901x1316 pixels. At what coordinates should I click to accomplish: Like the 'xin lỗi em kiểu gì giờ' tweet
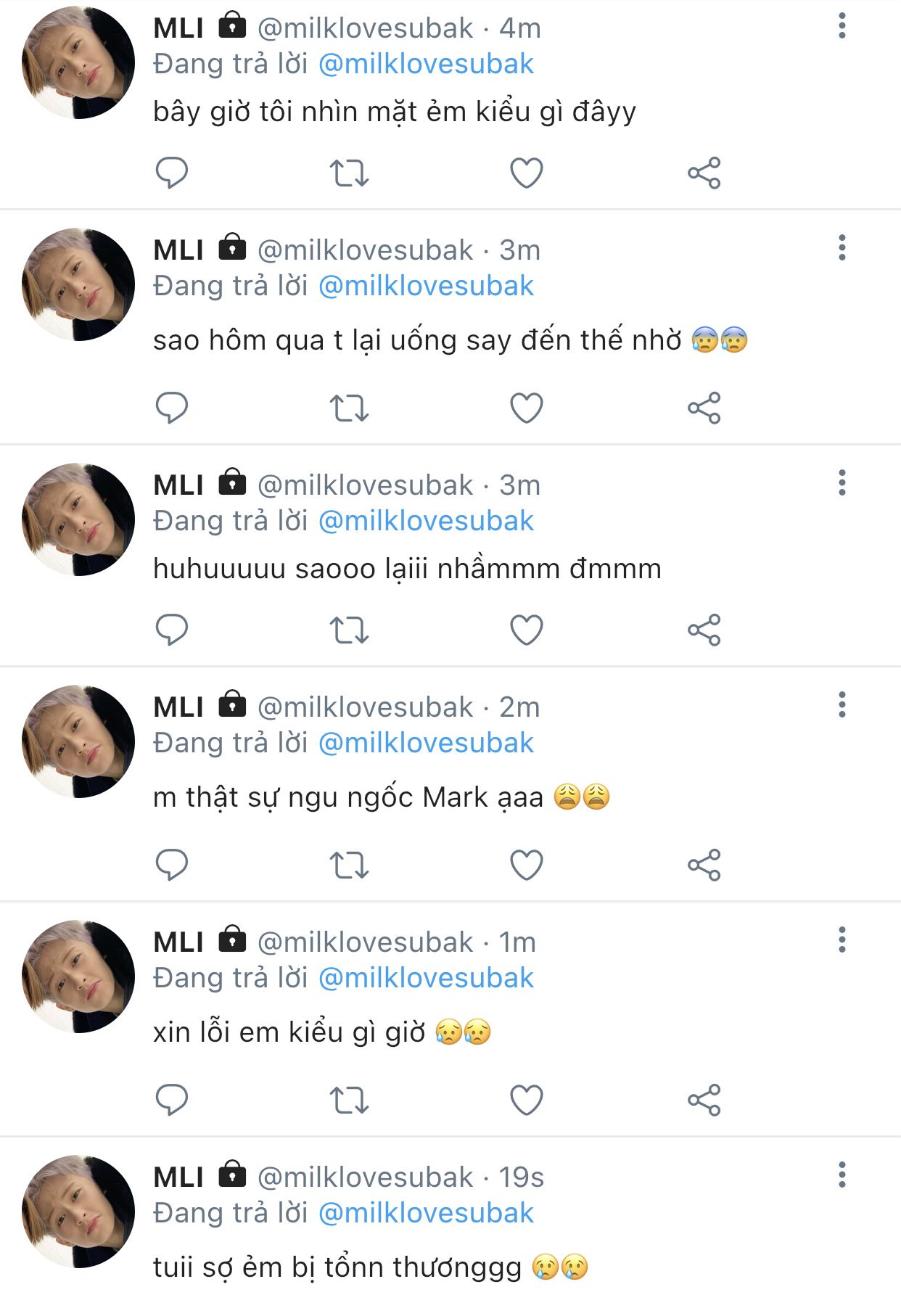[x=527, y=1100]
